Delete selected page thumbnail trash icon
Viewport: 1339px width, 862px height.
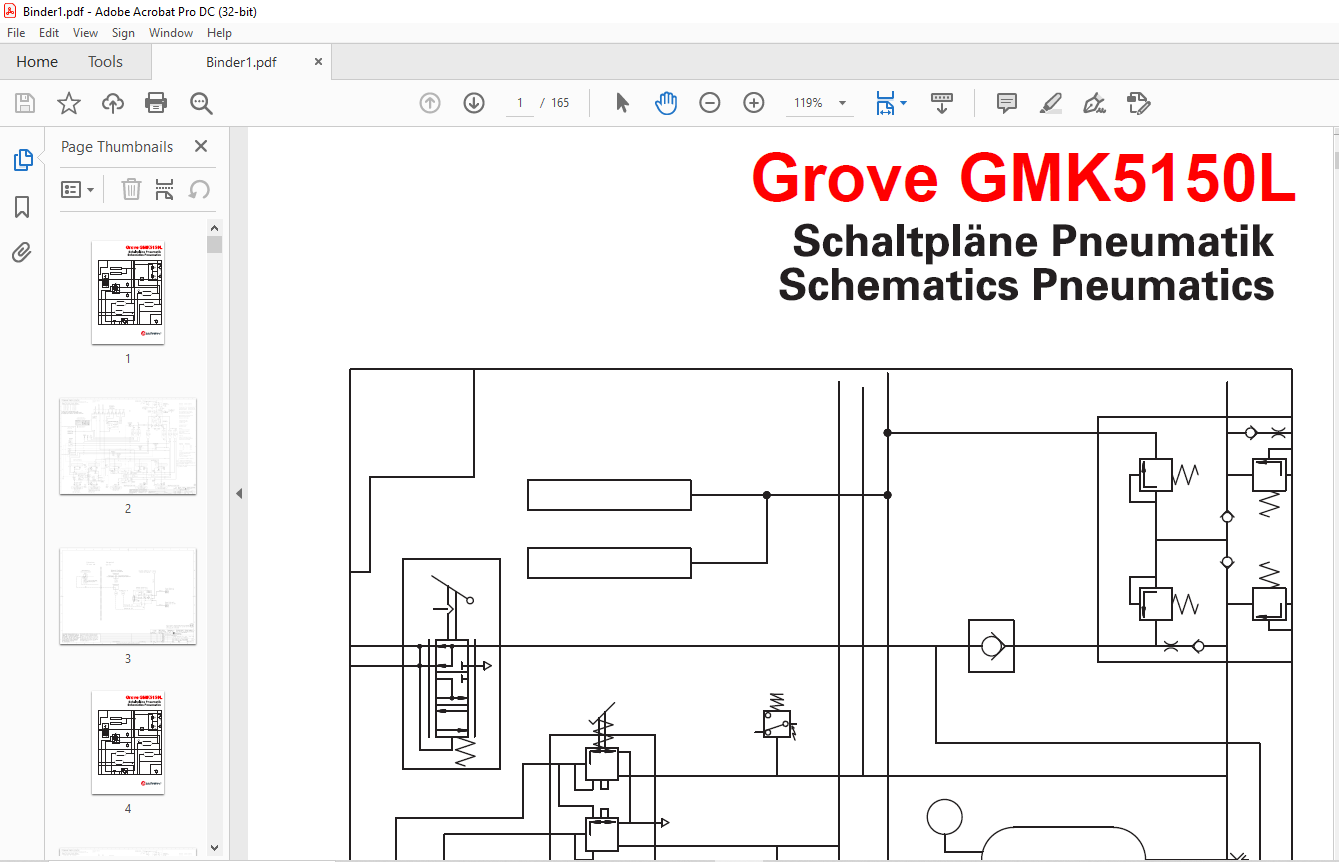click(131, 189)
